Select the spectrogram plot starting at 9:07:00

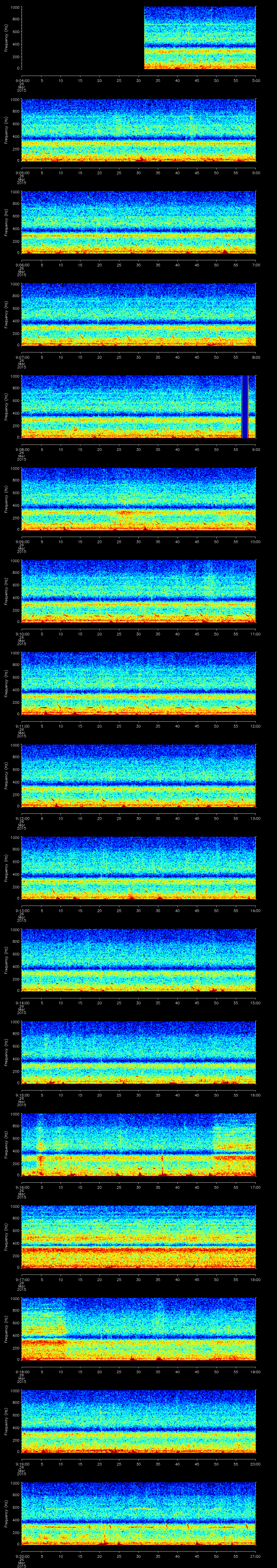coord(139,314)
